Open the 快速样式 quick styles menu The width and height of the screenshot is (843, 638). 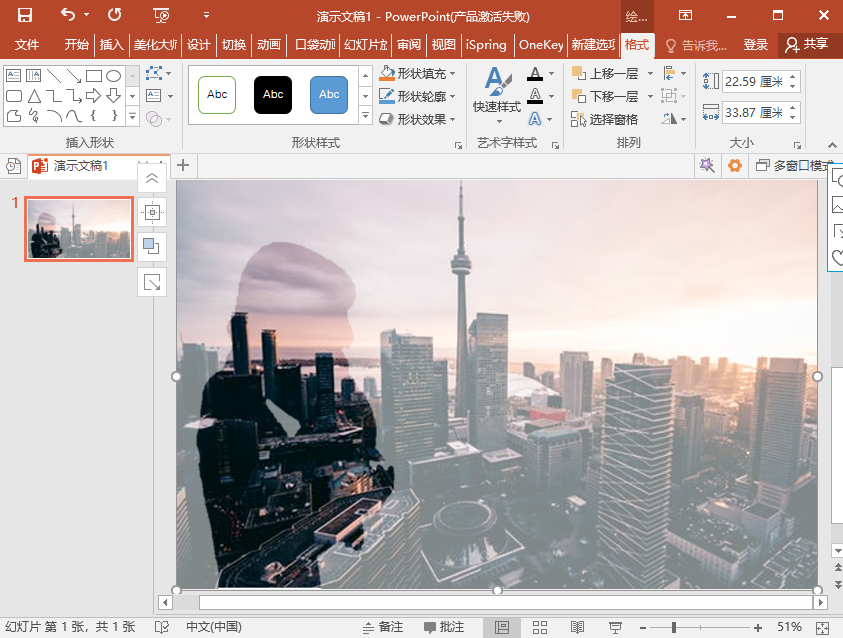click(x=497, y=94)
